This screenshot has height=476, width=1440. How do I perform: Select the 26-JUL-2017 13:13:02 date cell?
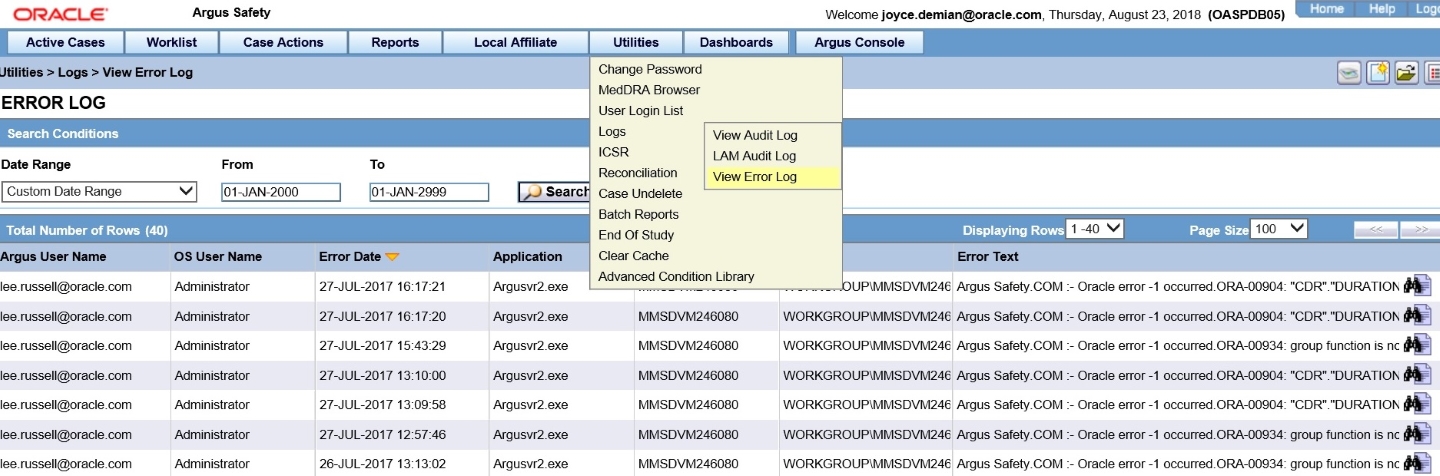(381, 464)
